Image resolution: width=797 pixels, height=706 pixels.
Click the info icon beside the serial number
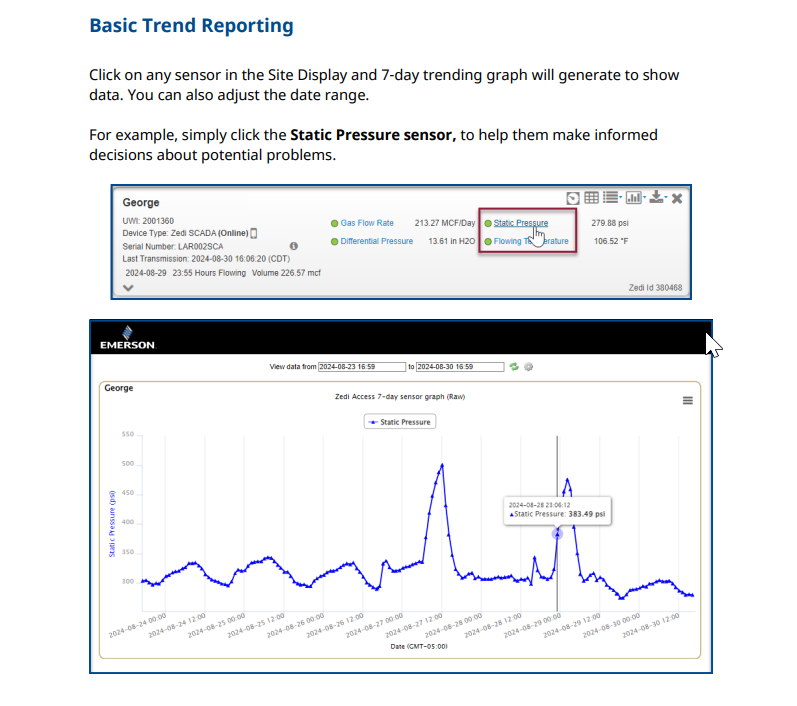(294, 246)
